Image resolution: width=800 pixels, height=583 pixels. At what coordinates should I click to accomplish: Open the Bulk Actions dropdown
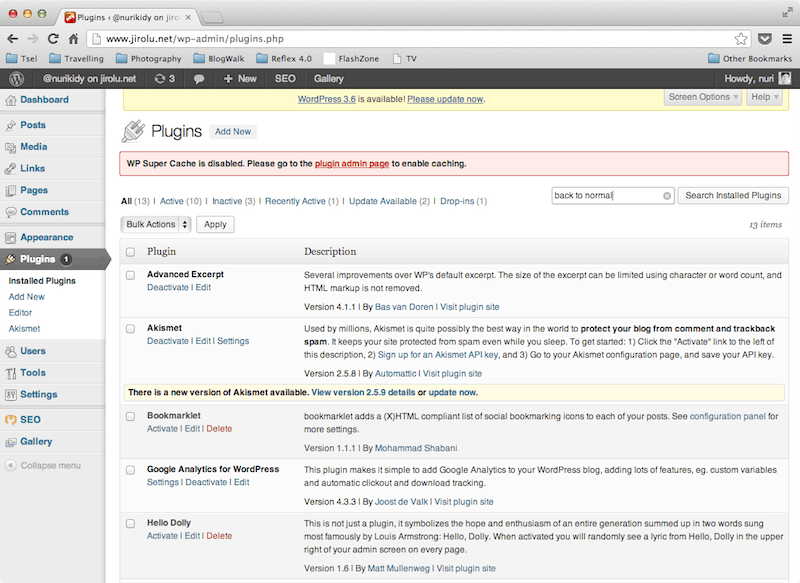(x=156, y=224)
